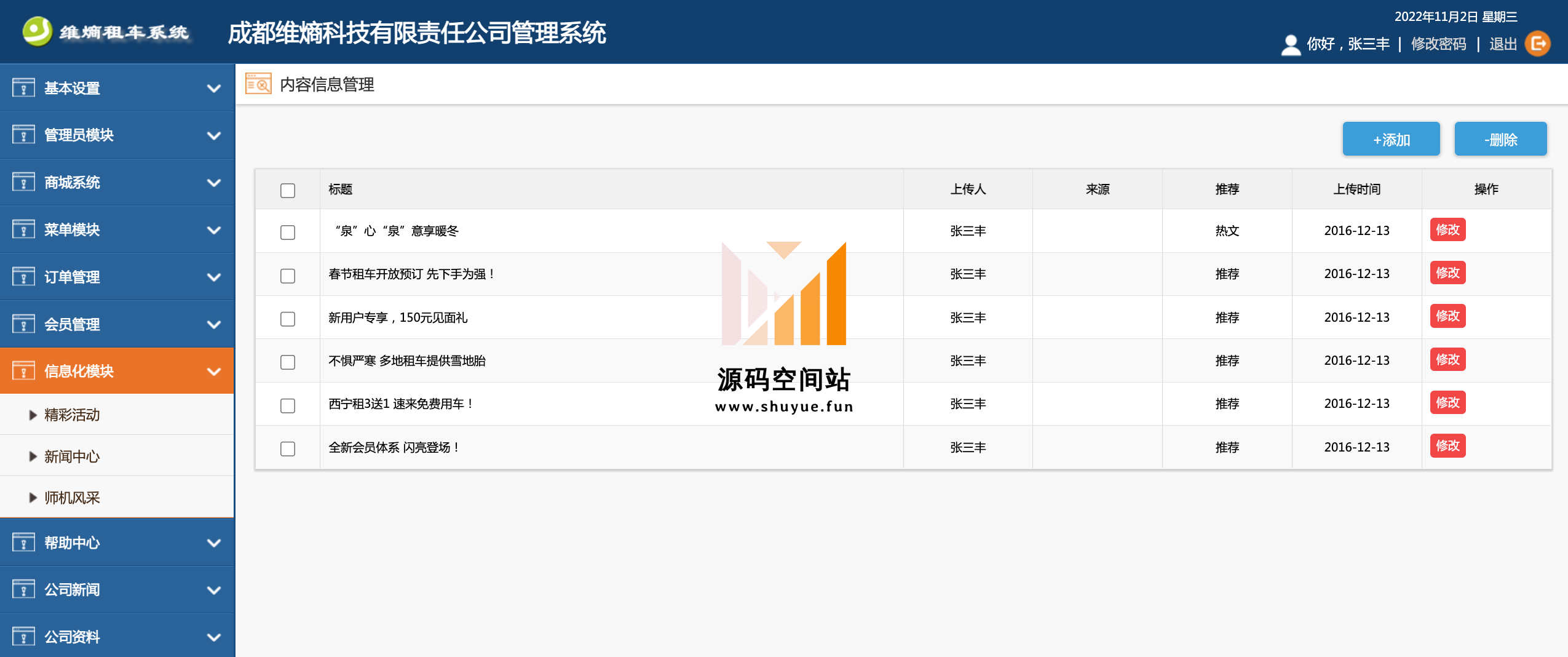1568x657 pixels.
Task: Click the title 新用户专享，150元见面礼
Action: click(x=398, y=317)
